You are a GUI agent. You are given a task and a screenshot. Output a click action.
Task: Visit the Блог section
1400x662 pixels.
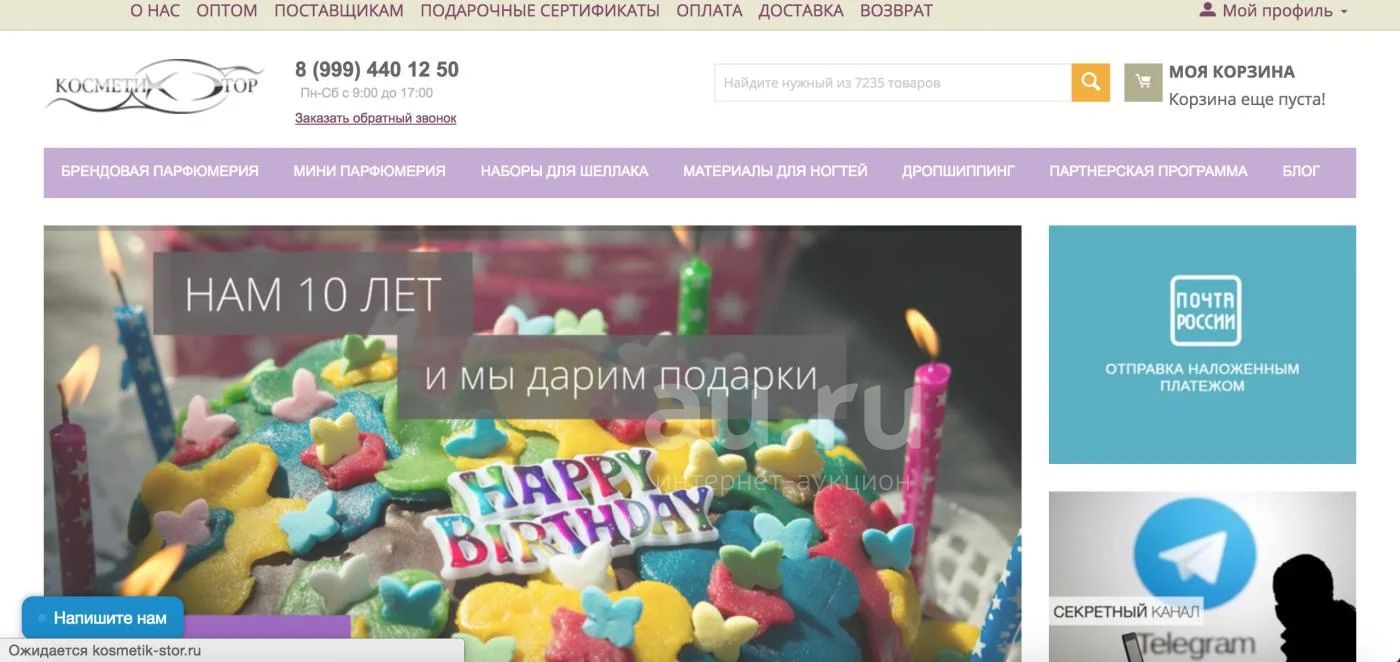tap(1301, 171)
